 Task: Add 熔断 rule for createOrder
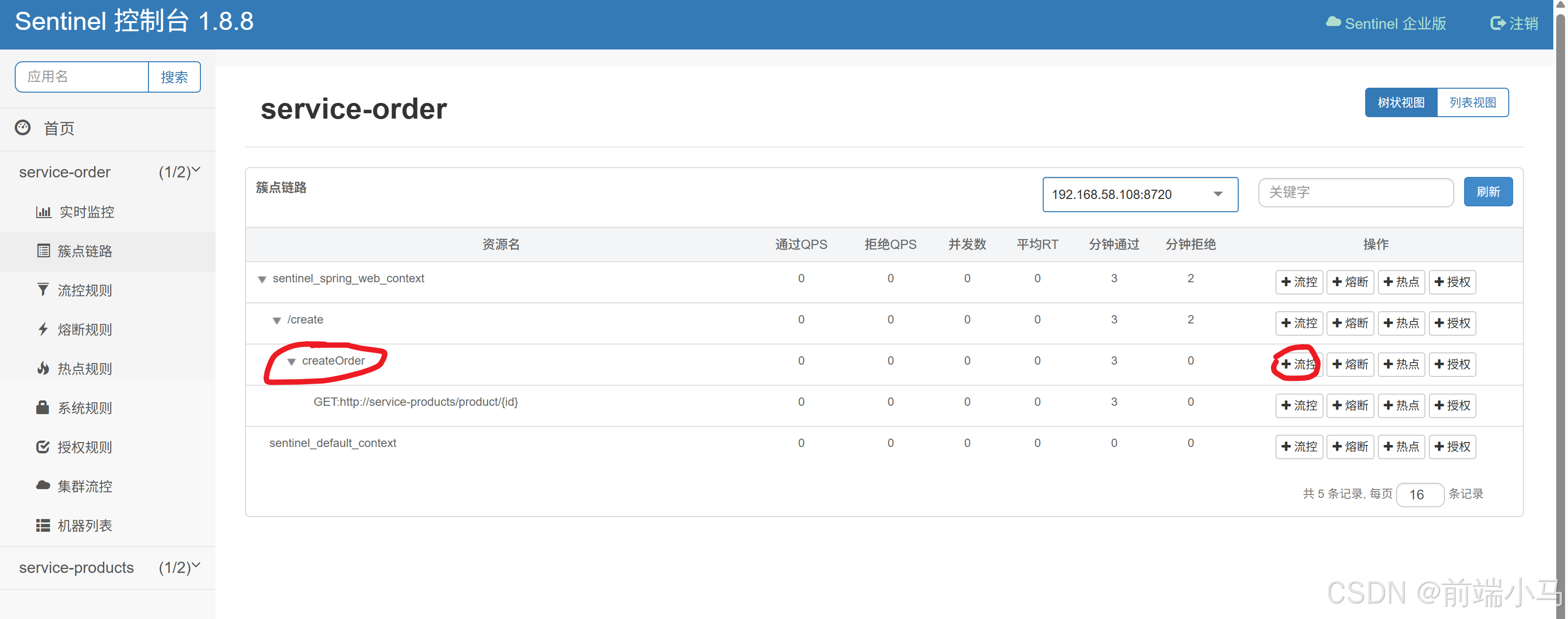1350,364
